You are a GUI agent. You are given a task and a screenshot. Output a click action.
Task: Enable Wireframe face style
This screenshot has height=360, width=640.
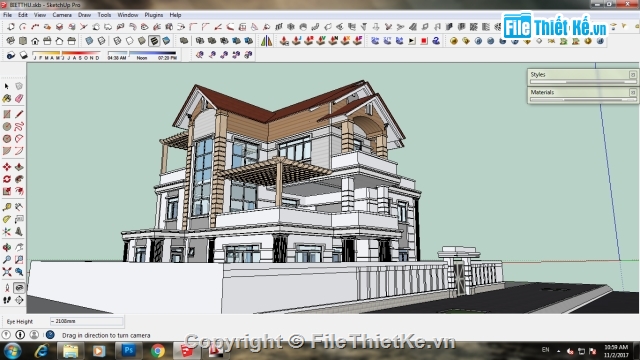(117, 41)
